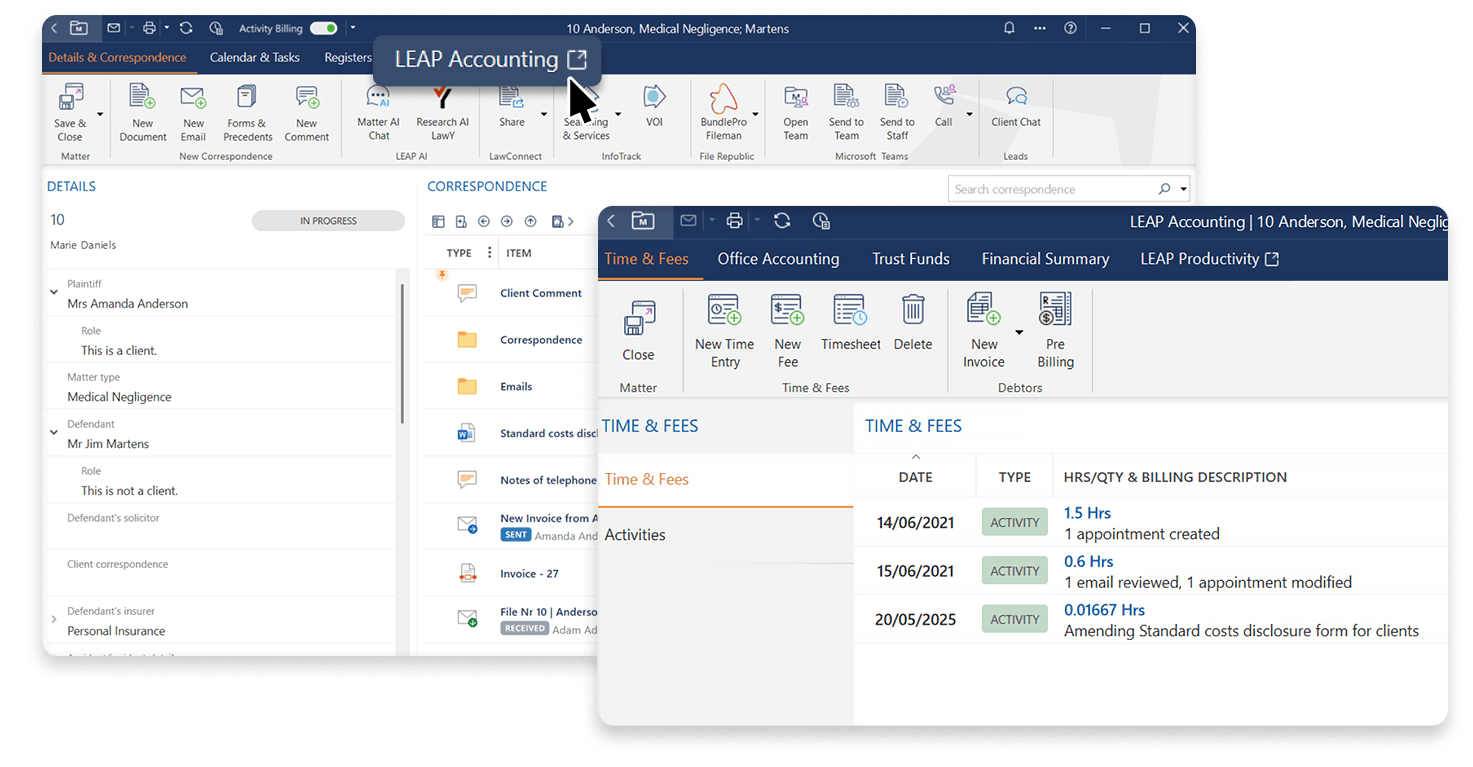Open Research AI LawY

[441, 111]
